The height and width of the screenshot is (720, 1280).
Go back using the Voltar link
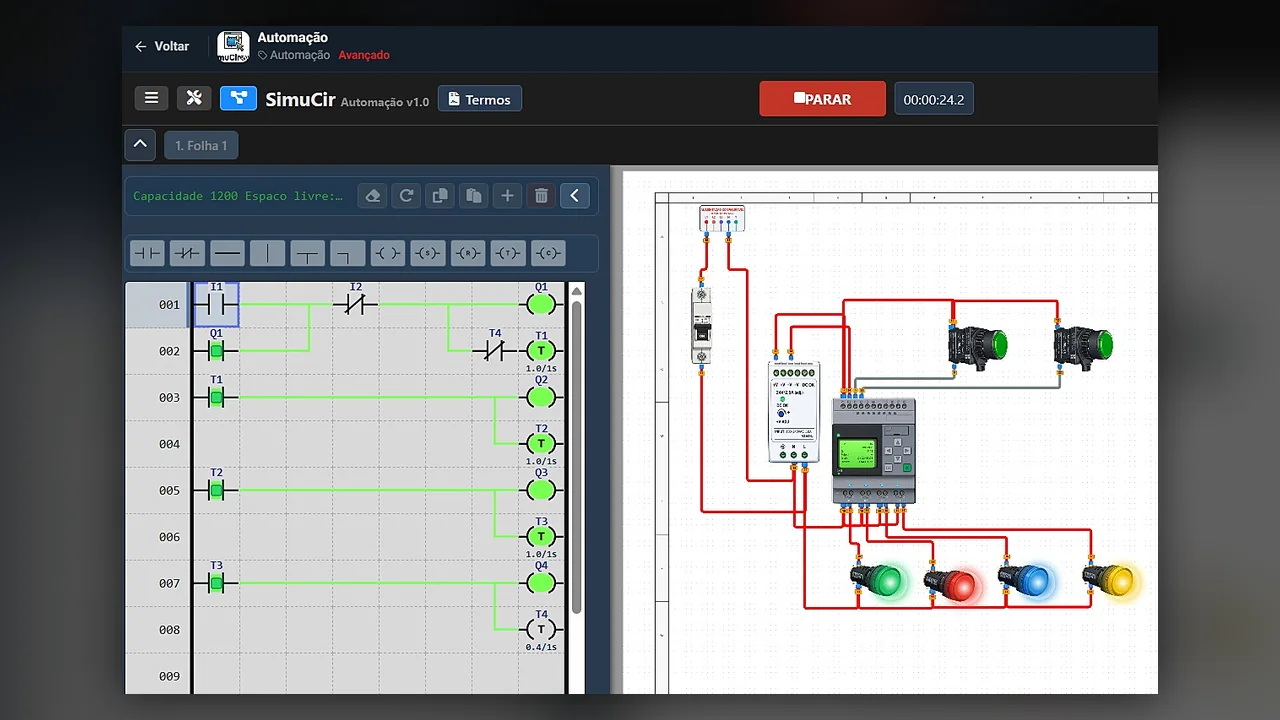click(162, 46)
